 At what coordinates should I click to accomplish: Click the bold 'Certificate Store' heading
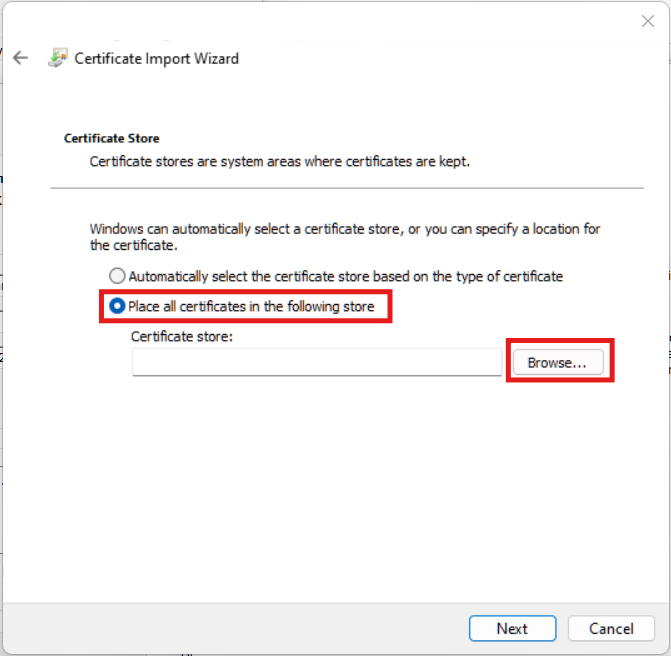click(x=112, y=138)
